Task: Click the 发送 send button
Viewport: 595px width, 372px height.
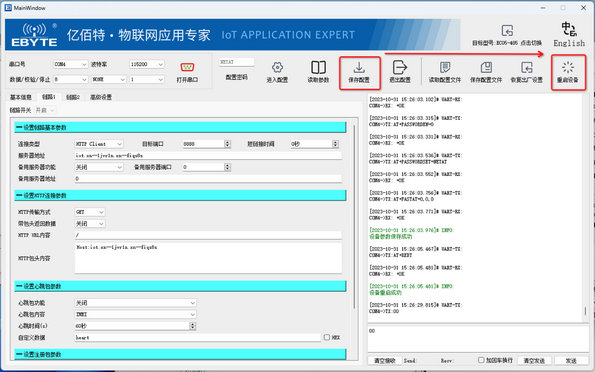Action: click(x=571, y=361)
